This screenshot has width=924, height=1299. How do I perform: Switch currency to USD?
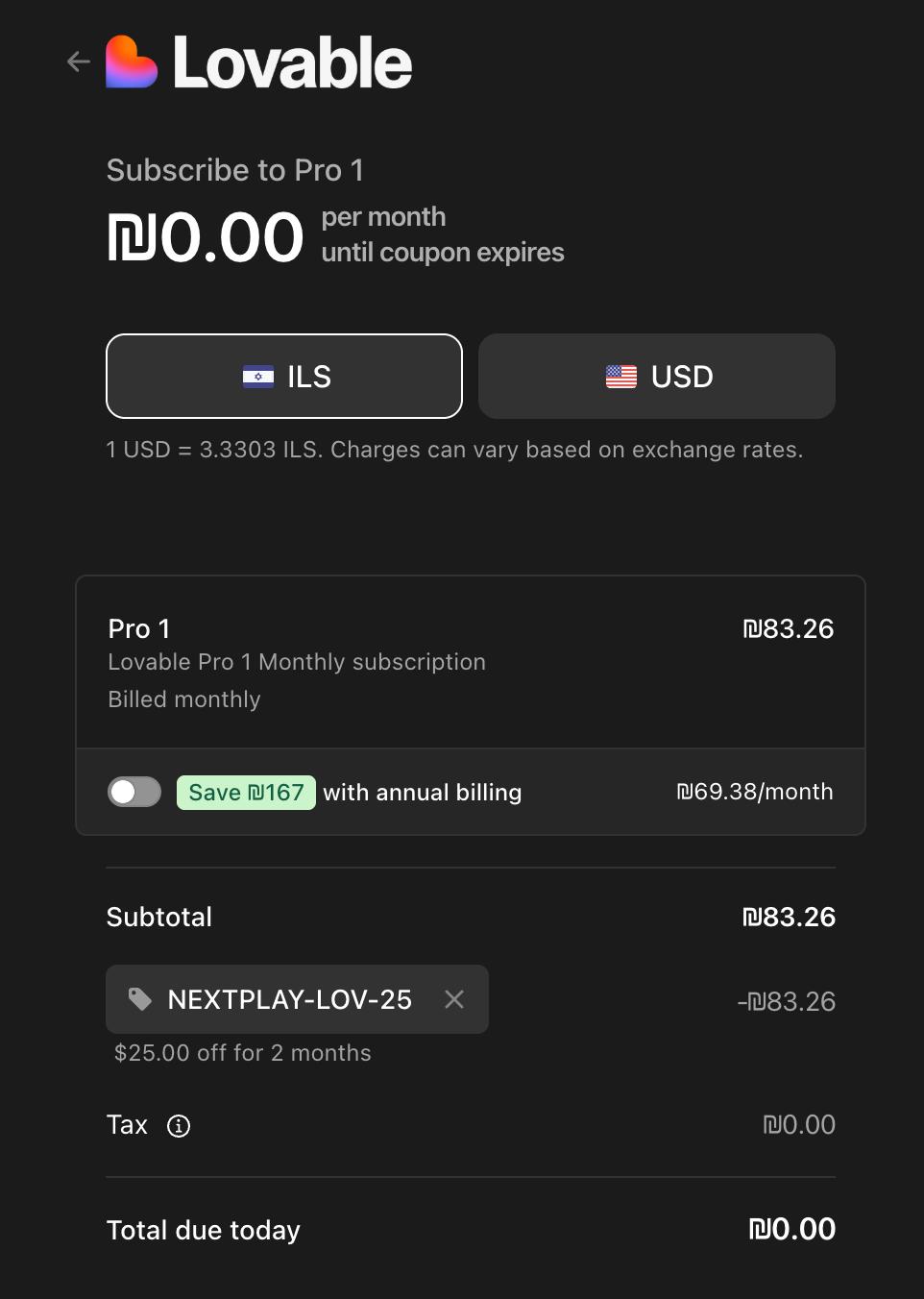coord(657,377)
